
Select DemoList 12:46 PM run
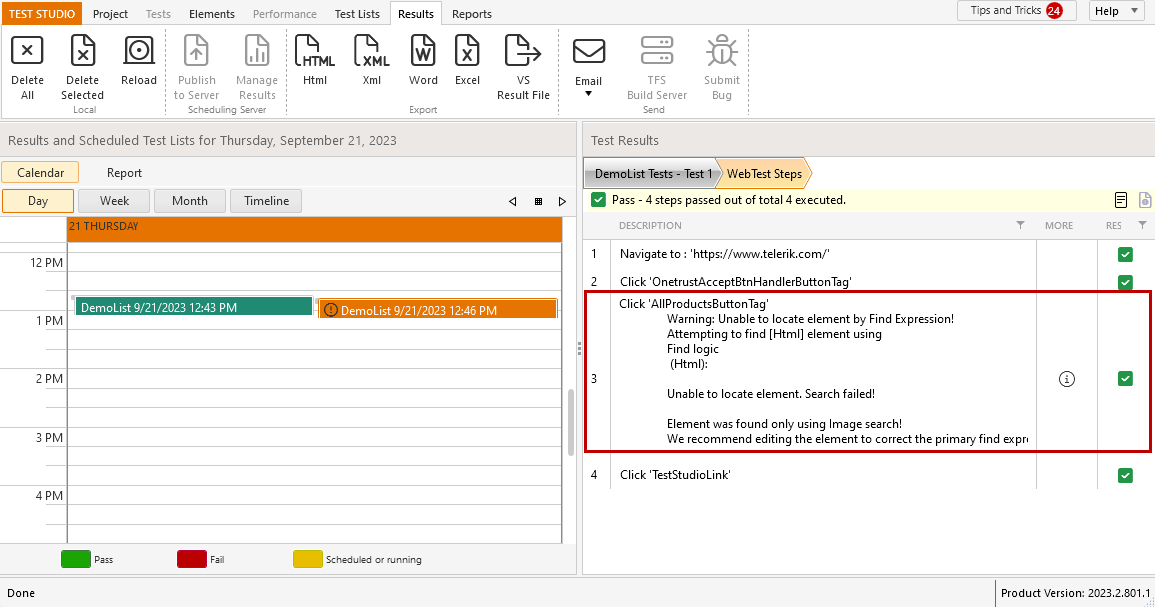(438, 309)
